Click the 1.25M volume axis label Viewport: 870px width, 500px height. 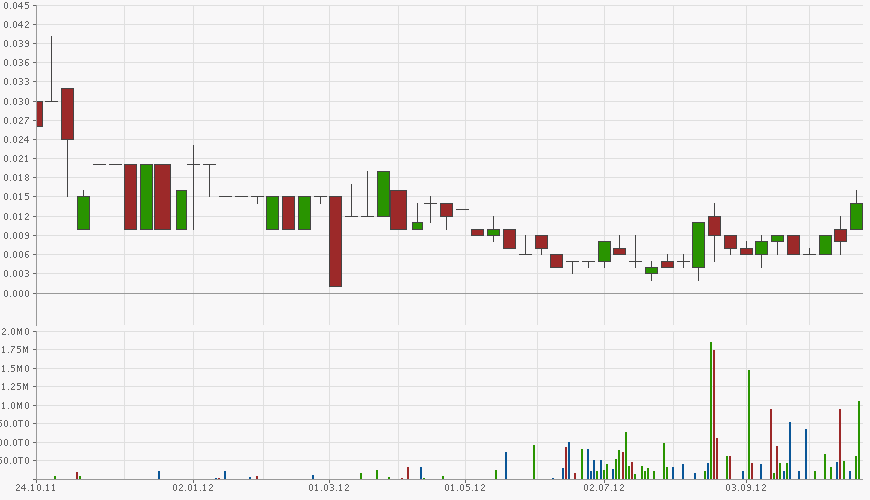click(x=16, y=387)
